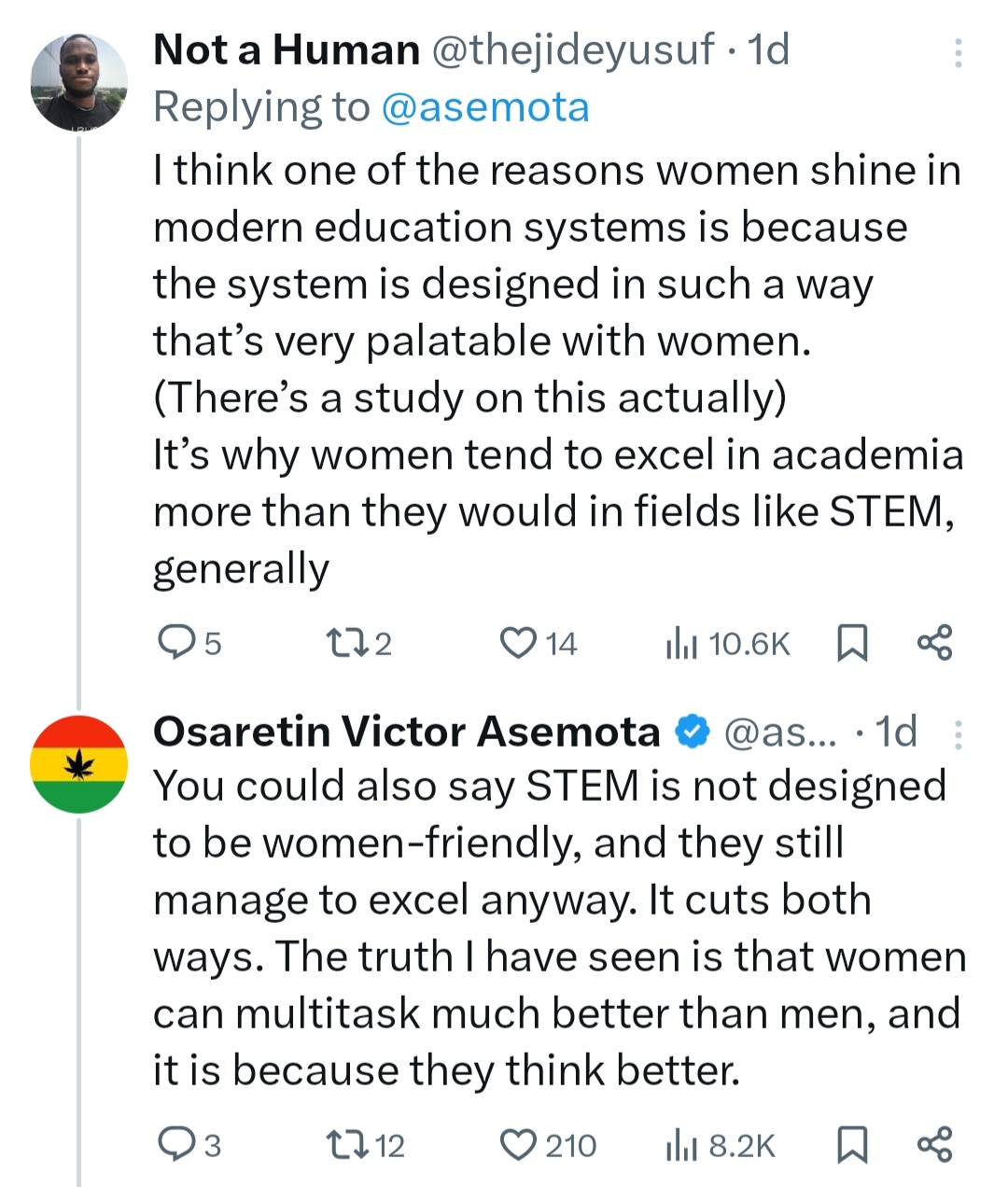The height and width of the screenshot is (1187, 1008).
Task: Retweet the post with 12 retweets
Action: pyautogui.click(x=345, y=1144)
